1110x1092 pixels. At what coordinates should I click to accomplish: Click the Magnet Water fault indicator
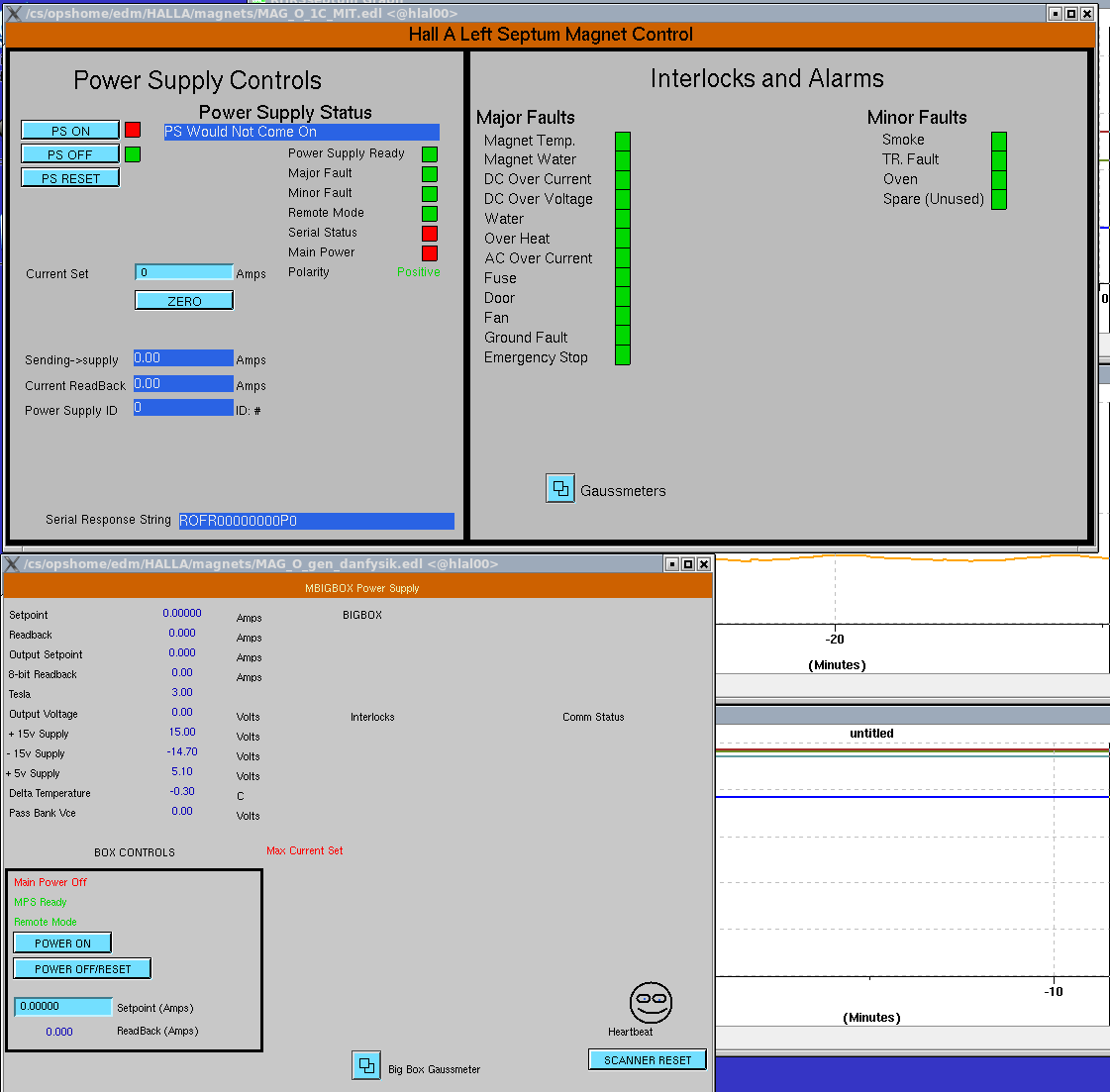pos(623,160)
